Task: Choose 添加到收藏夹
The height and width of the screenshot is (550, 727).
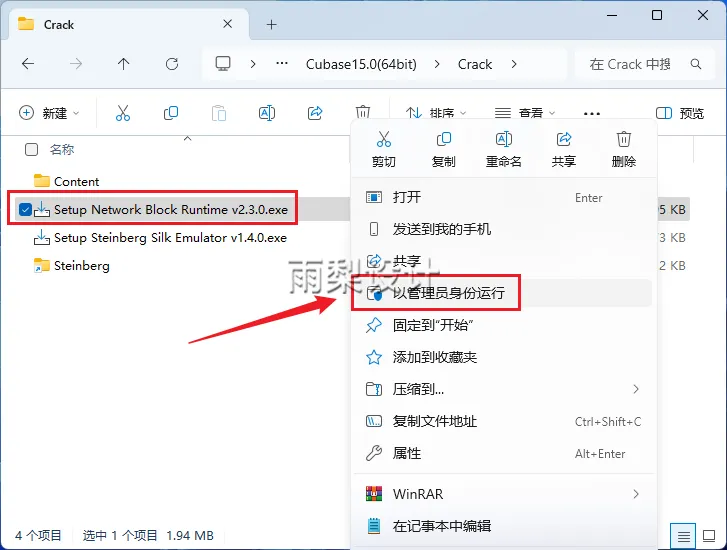Action: 504,357
